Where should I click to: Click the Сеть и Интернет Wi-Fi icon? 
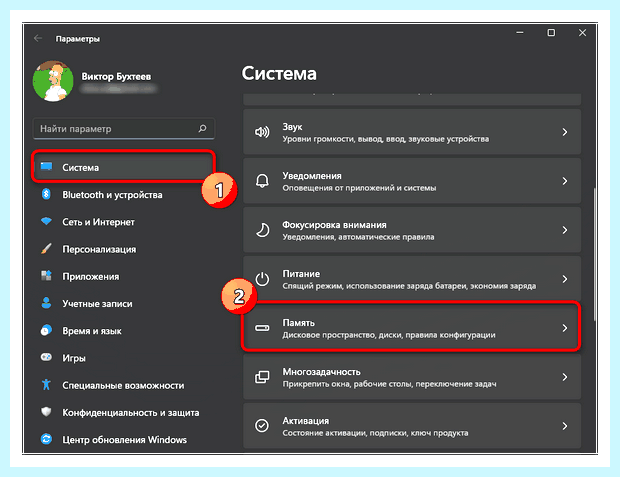pos(46,221)
